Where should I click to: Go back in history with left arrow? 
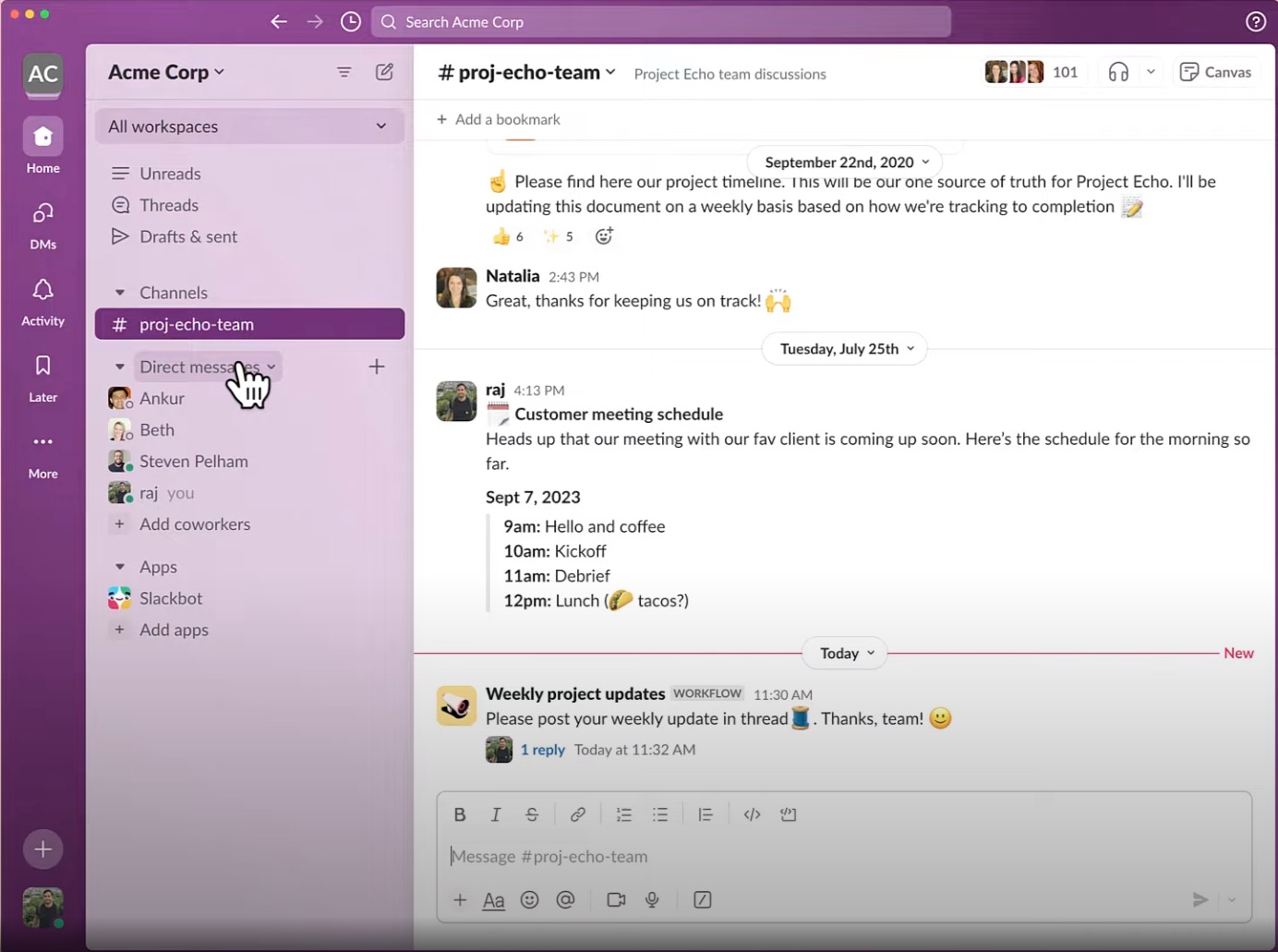(x=279, y=21)
